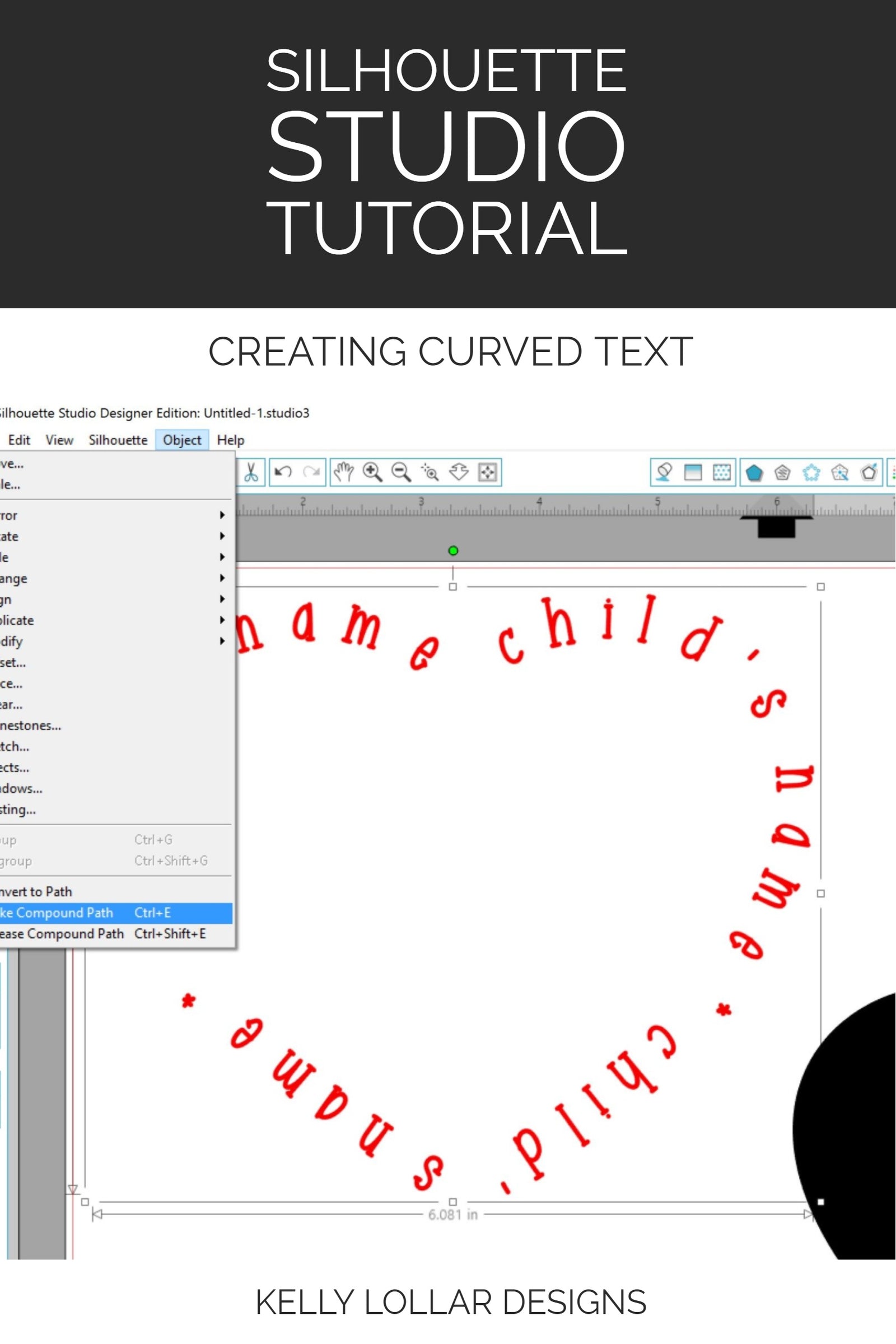896x1344 pixels.
Task: Undo the last action
Action: 283,472
